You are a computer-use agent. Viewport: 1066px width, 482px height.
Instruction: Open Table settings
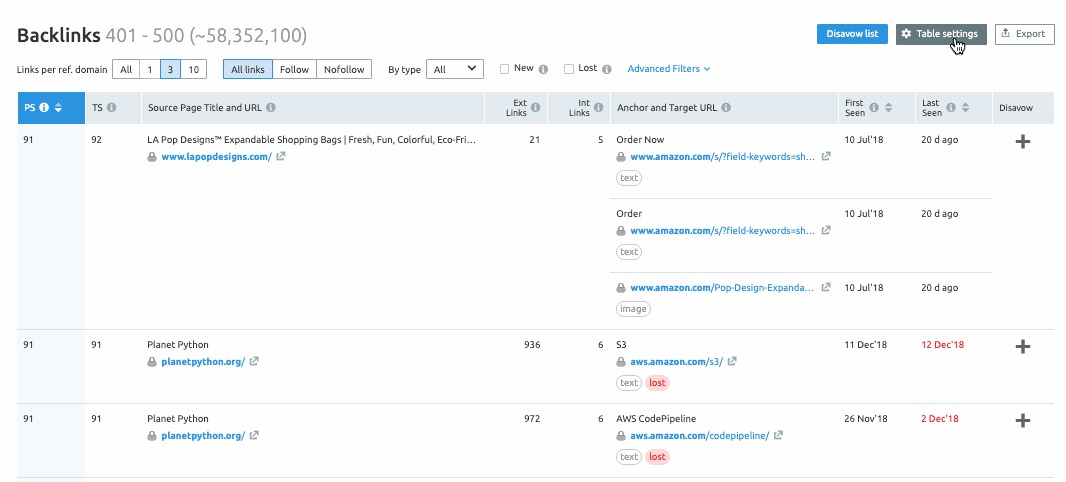[x=940, y=34]
